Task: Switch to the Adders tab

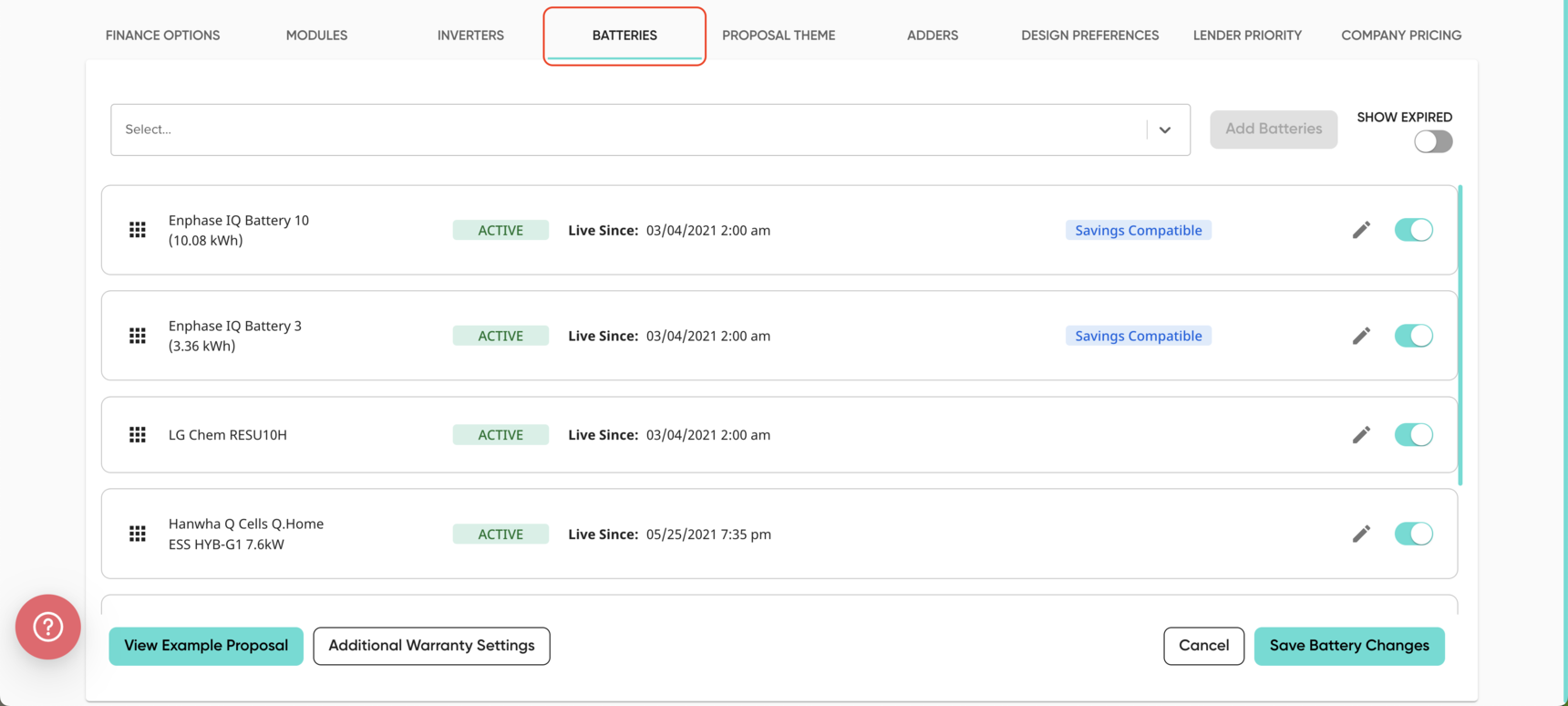Action: click(x=933, y=36)
